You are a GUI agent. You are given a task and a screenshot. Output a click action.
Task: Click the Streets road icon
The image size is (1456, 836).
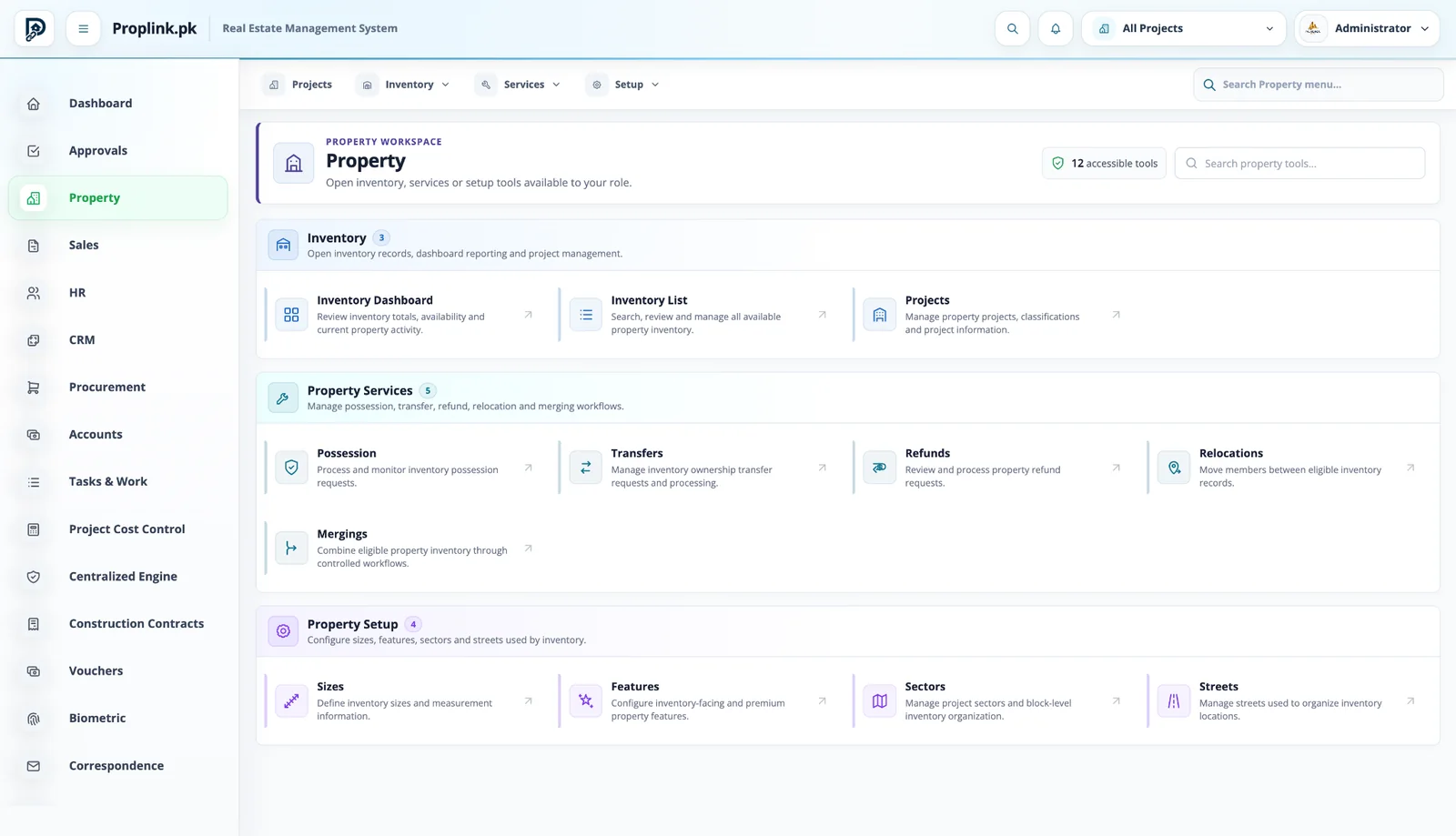[x=1174, y=701]
